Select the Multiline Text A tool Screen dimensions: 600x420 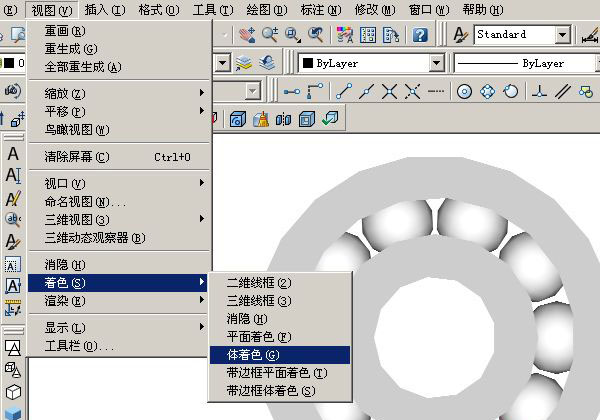tap(13, 153)
